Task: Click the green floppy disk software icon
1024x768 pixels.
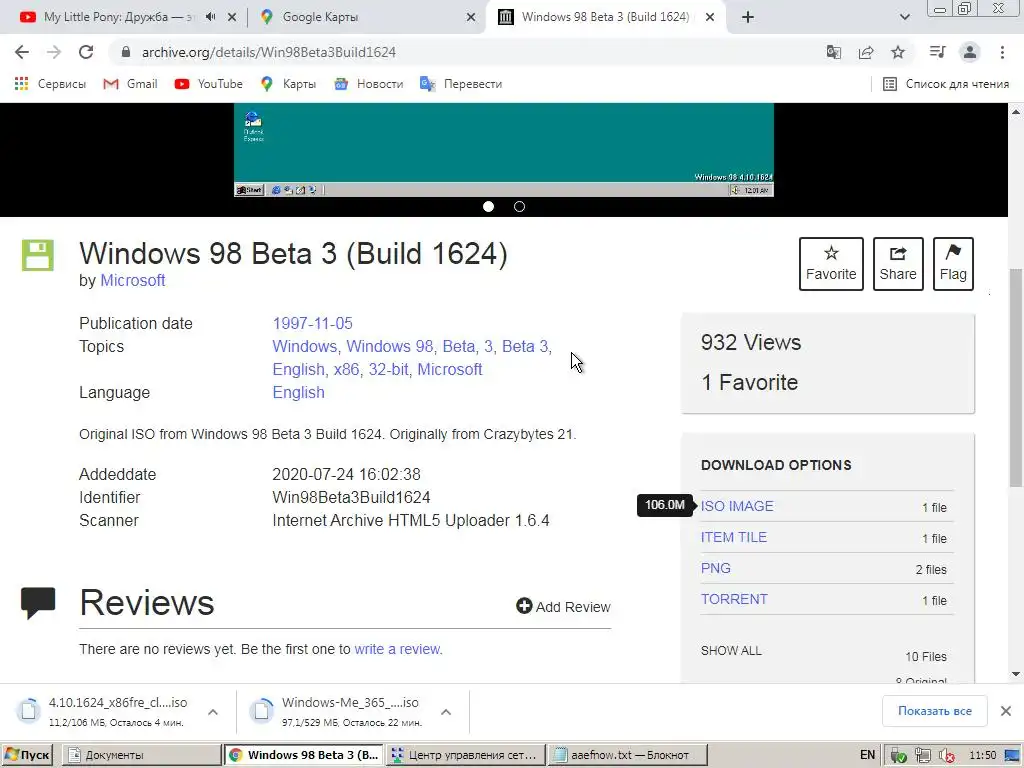Action: pyautogui.click(x=38, y=255)
